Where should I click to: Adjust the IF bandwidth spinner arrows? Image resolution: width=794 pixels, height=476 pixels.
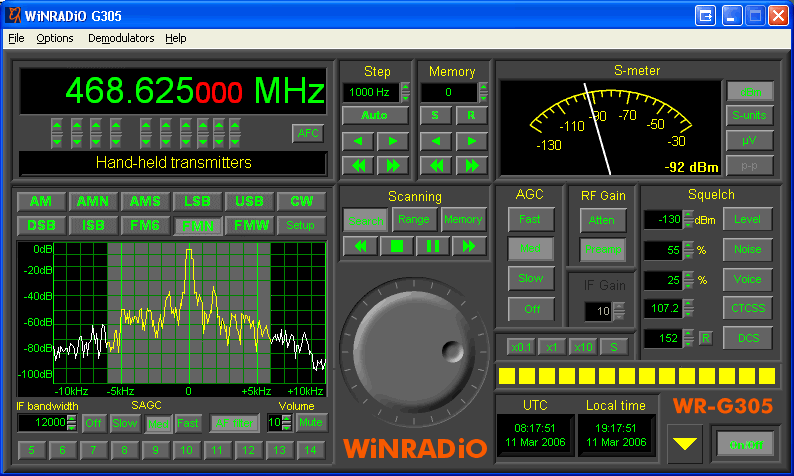[73, 423]
